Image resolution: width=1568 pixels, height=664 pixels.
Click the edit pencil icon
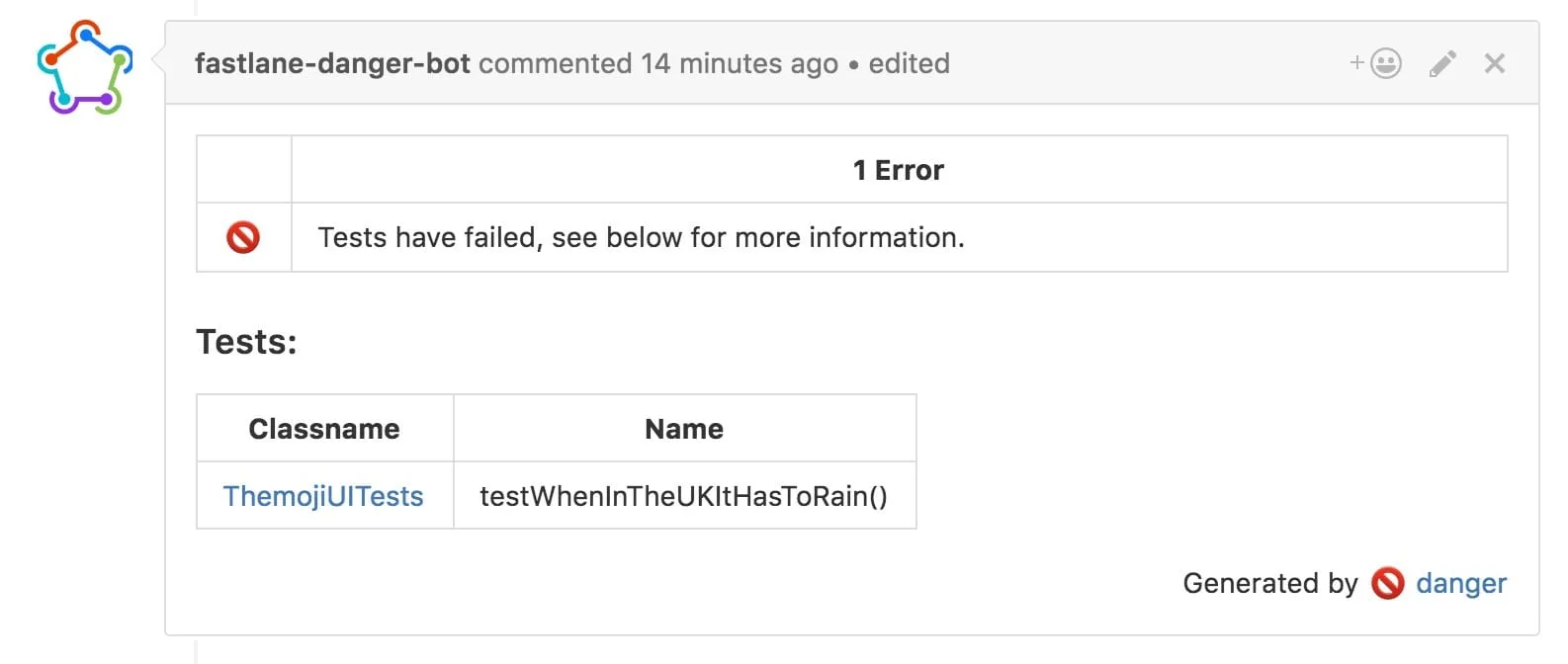click(1441, 62)
